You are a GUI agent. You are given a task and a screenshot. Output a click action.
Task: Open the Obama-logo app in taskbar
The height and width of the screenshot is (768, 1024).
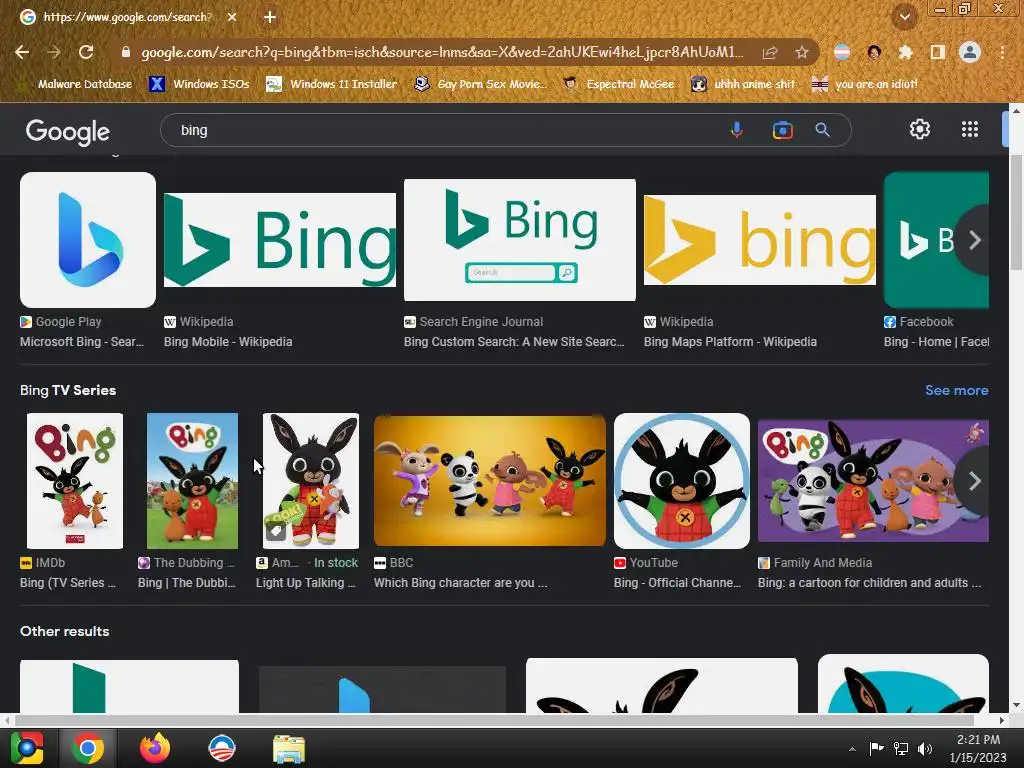point(221,748)
